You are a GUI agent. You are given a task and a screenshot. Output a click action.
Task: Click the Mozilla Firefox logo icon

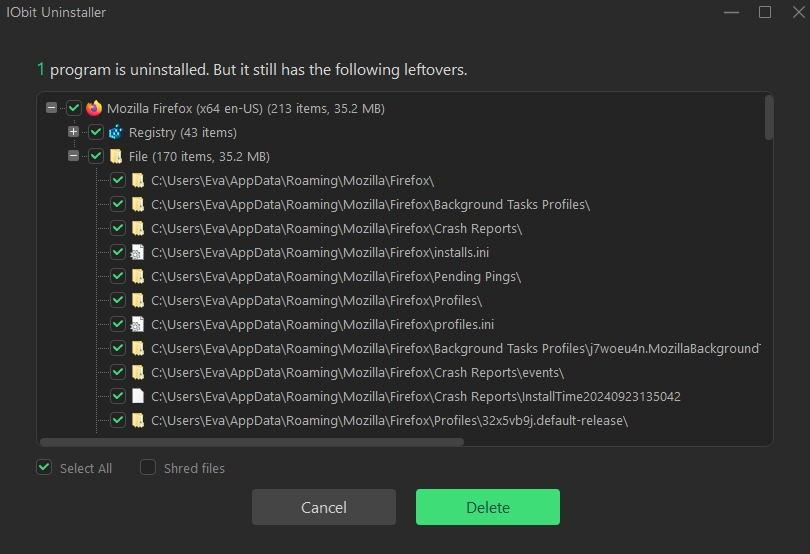(94, 108)
